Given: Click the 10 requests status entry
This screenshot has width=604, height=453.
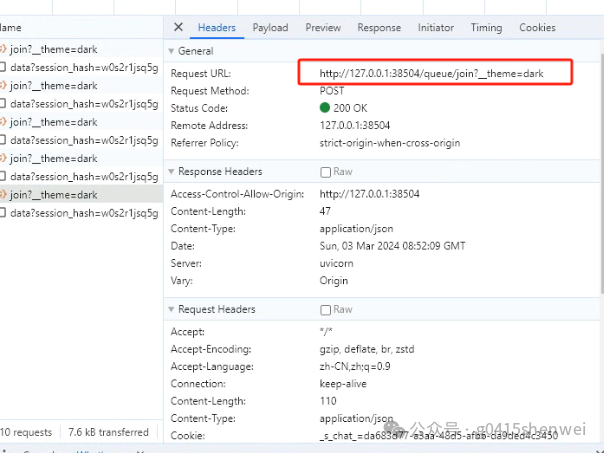Looking at the screenshot, I should [26, 432].
